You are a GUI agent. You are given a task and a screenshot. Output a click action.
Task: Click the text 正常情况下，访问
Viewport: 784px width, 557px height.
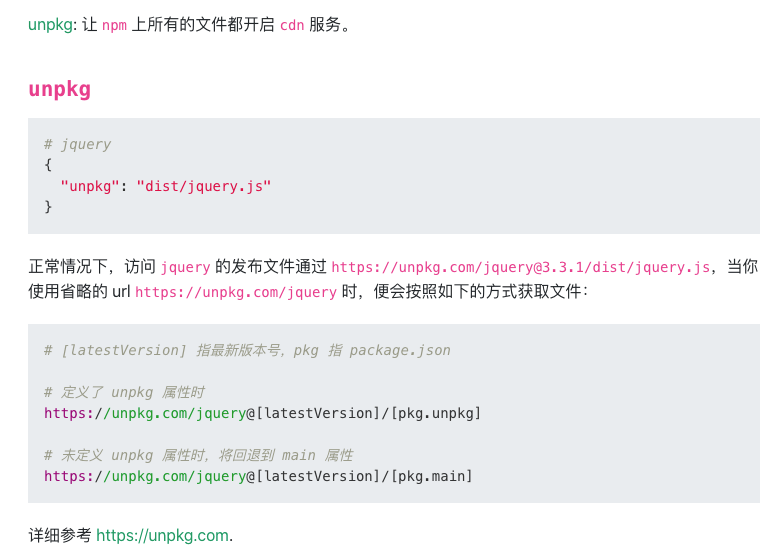(92, 266)
